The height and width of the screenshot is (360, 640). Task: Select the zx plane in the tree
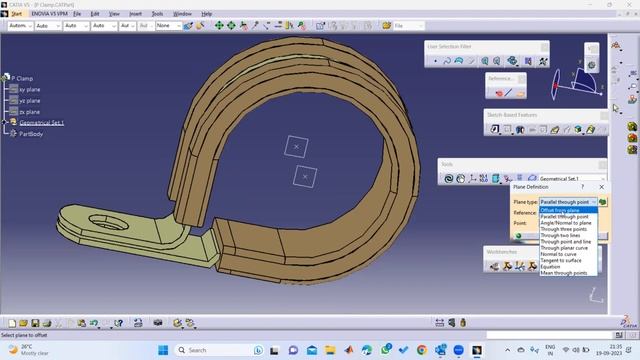pyautogui.click(x=29, y=112)
